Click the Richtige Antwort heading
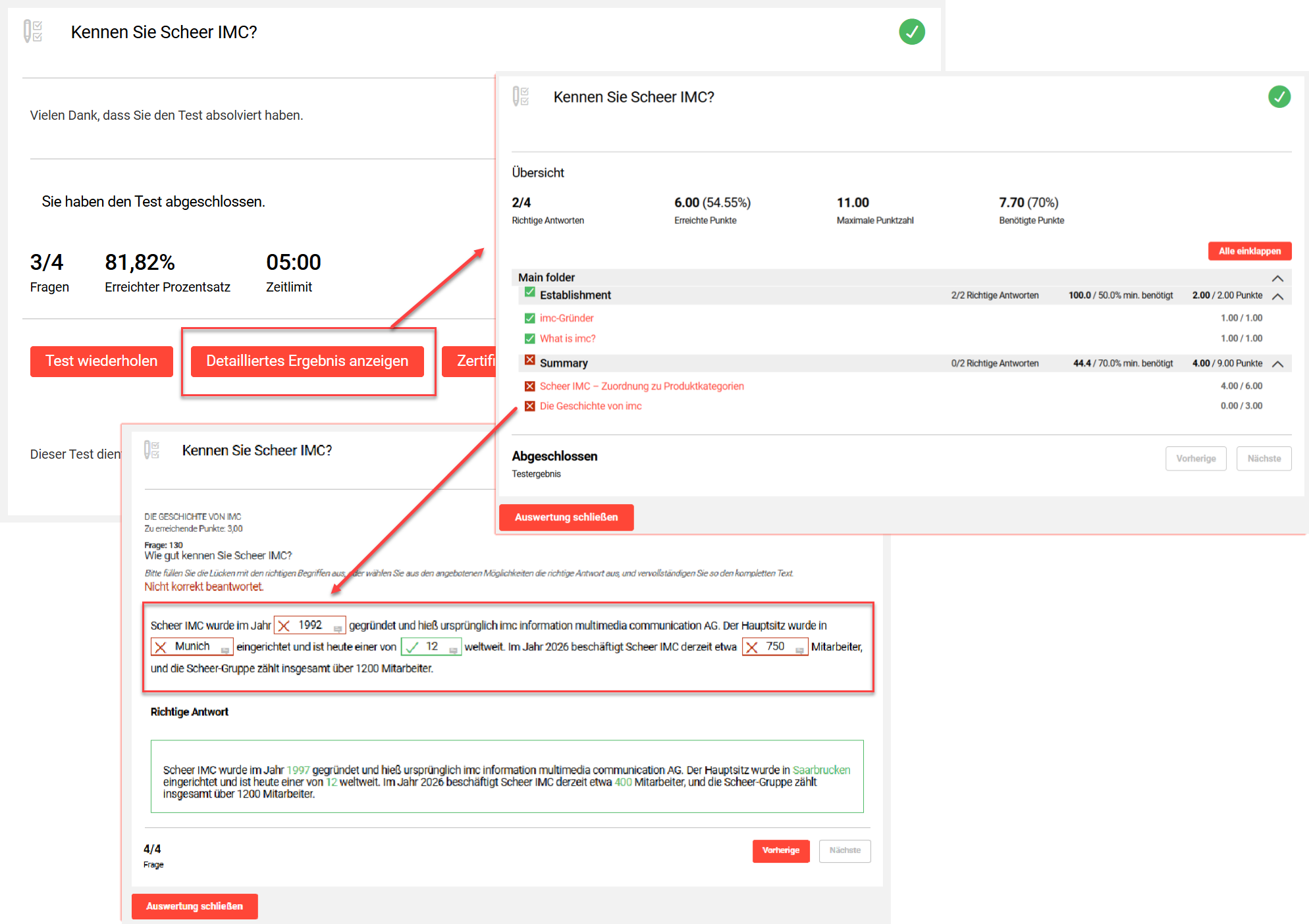 click(189, 711)
